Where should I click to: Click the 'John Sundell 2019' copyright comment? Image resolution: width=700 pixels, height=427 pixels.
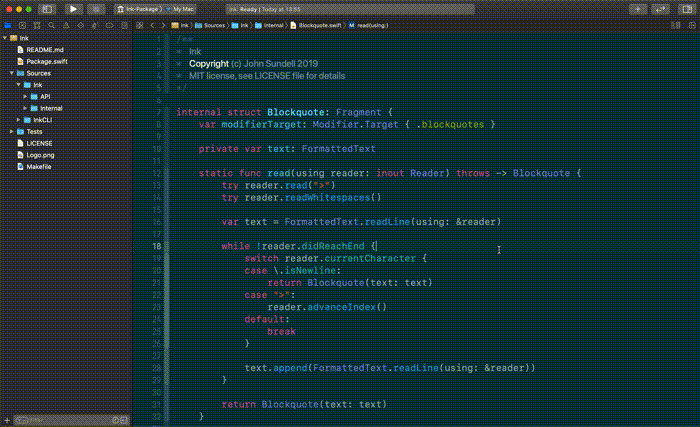click(x=281, y=63)
